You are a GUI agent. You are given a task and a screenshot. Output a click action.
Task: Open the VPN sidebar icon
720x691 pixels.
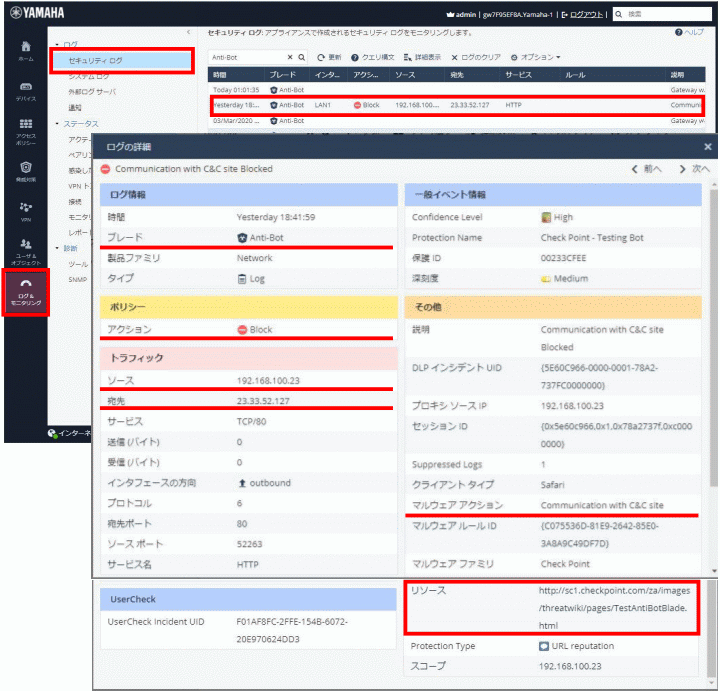[x=25, y=210]
